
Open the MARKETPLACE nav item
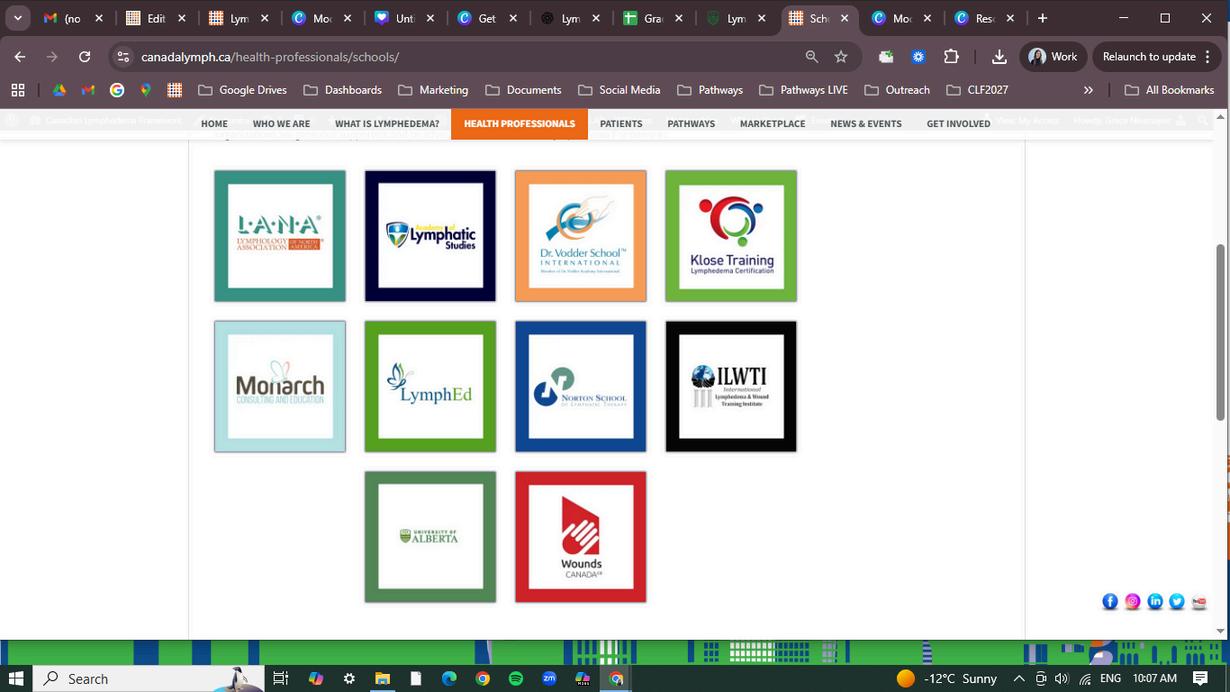(772, 124)
